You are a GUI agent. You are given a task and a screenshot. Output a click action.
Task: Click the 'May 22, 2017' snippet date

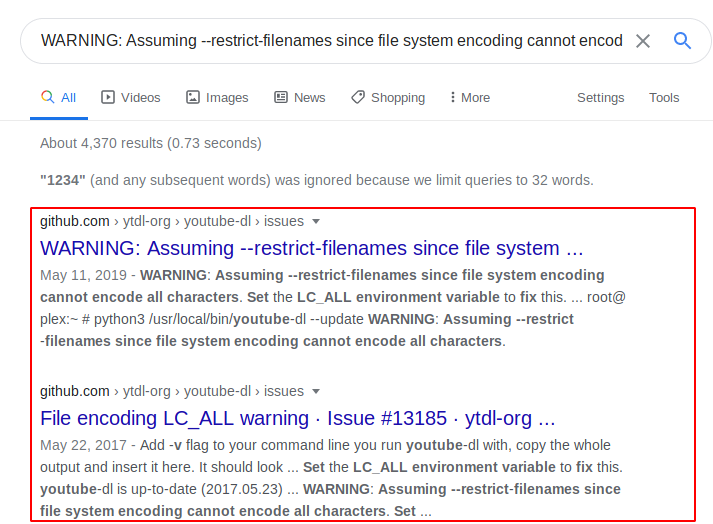[83, 445]
